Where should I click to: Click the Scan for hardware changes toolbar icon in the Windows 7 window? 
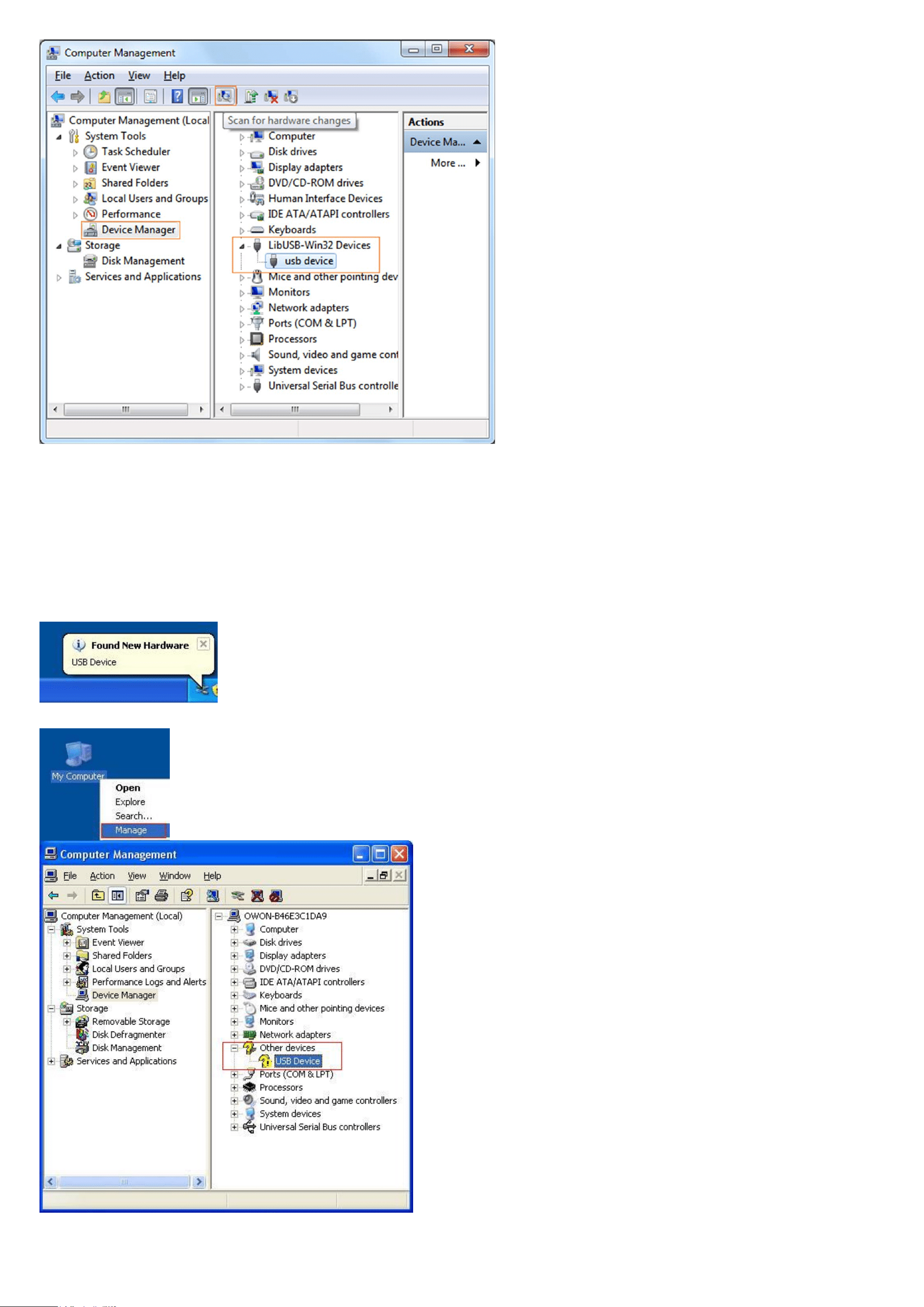[225, 96]
